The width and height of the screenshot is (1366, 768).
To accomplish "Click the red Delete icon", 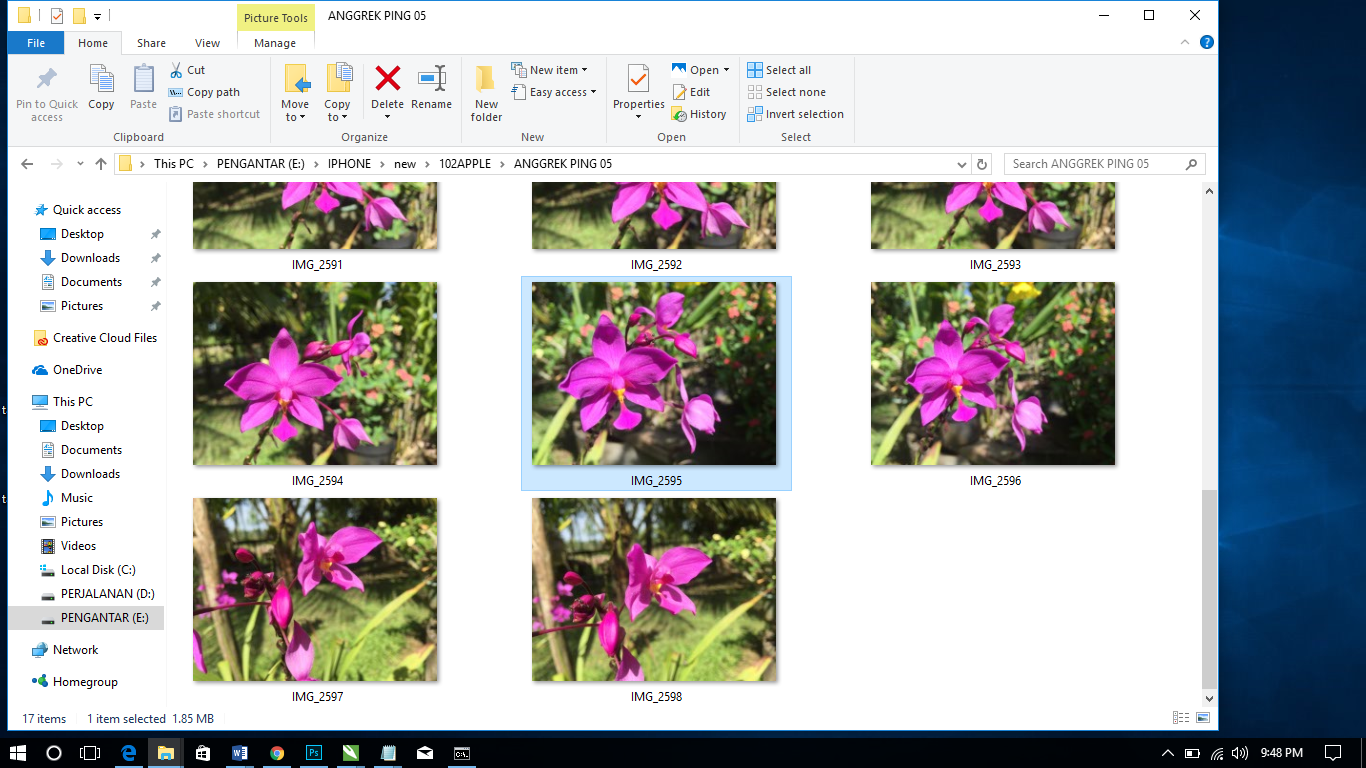I will (387, 78).
